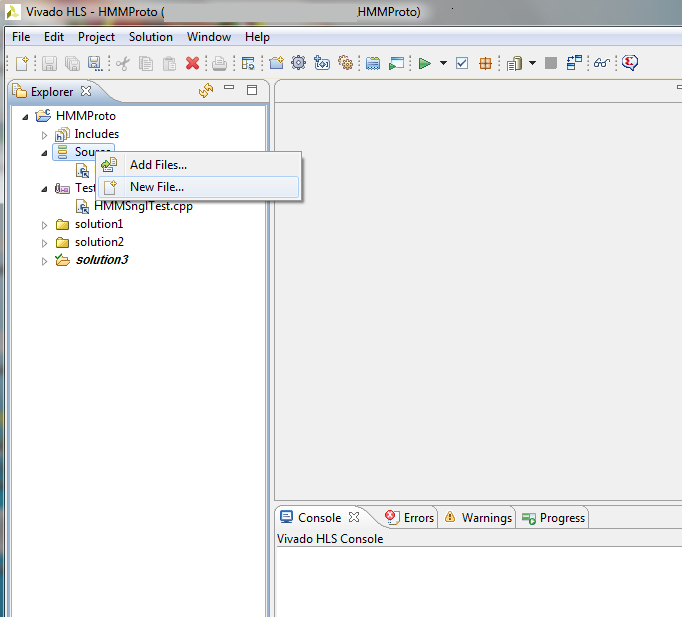Open the Window menu
This screenshot has height=617, width=682.
(x=209, y=37)
